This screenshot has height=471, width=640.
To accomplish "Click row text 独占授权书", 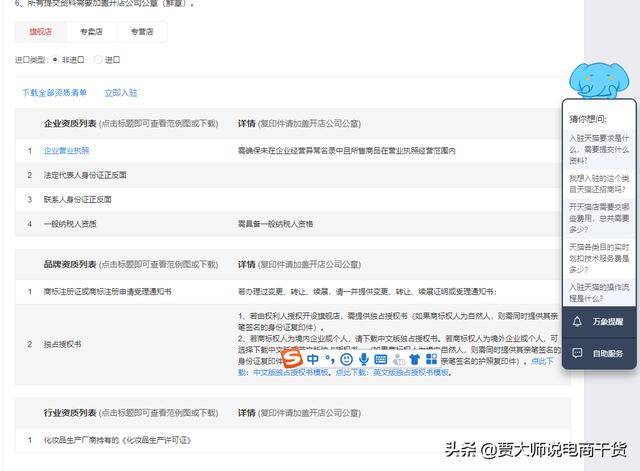I will pyautogui.click(x=62, y=344).
